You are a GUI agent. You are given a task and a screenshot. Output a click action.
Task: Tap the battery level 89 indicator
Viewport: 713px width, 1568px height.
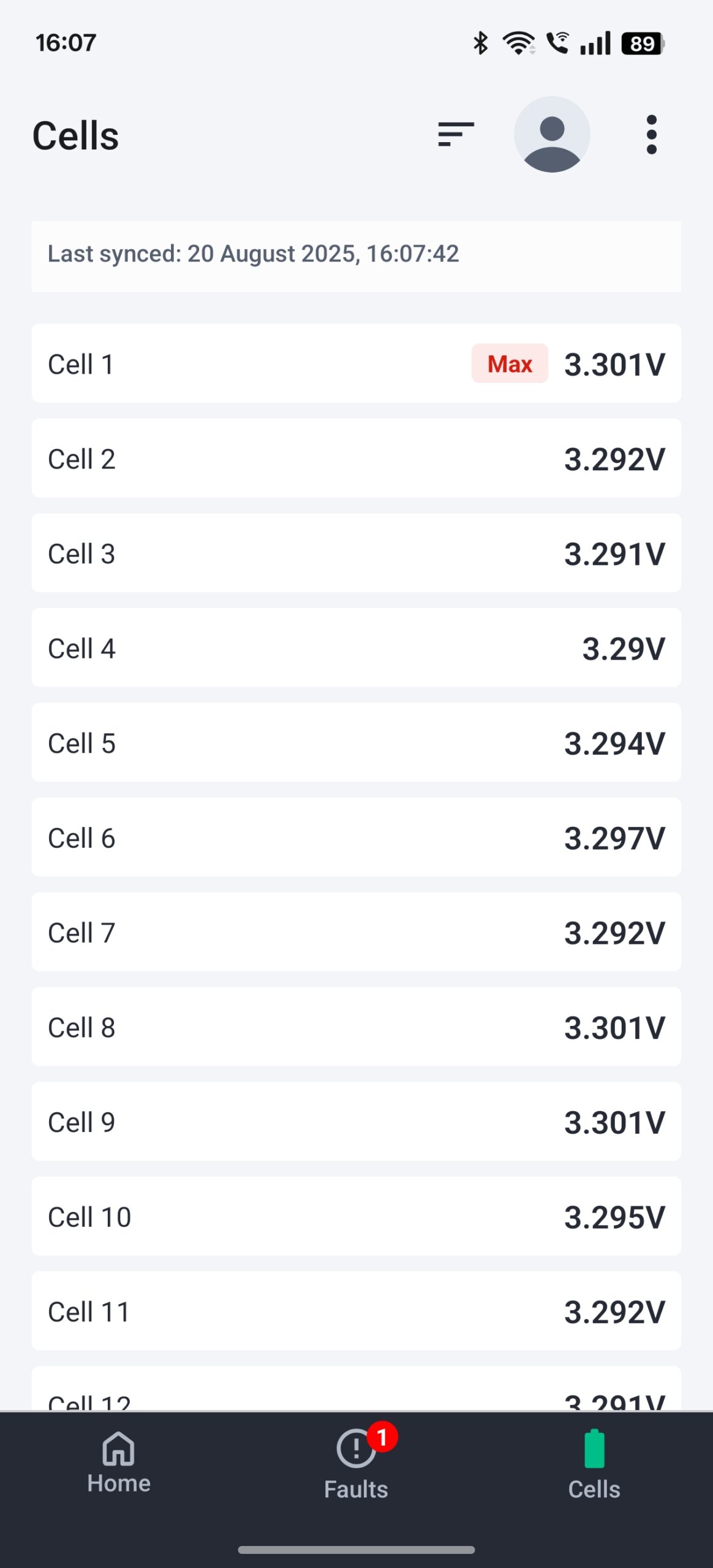tap(642, 43)
